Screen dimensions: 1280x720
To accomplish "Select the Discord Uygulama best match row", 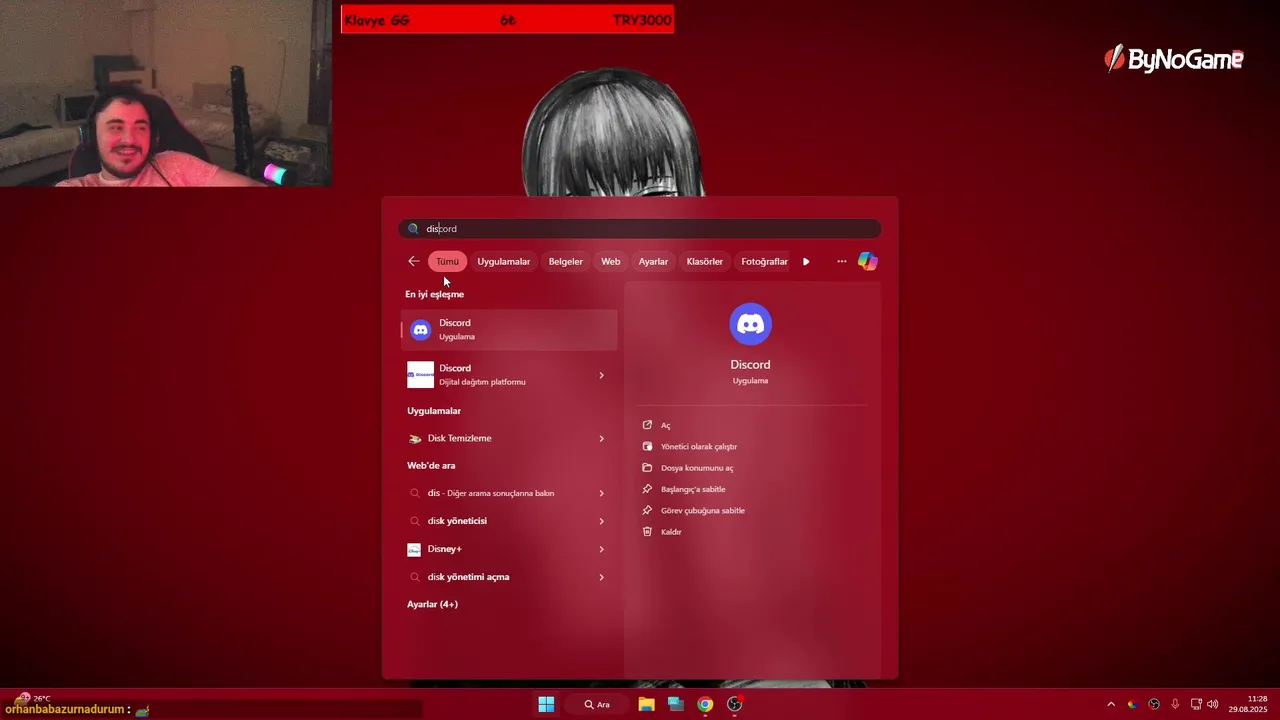I will (x=509, y=330).
